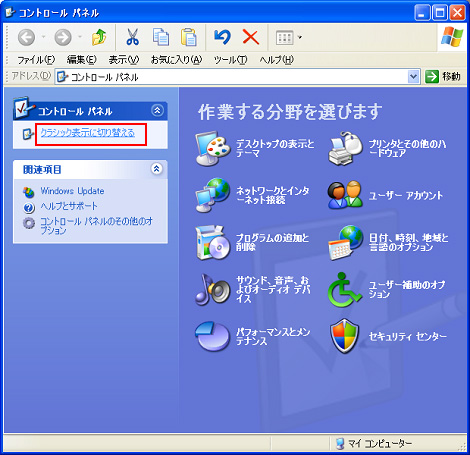Image resolution: width=470 pixels, height=455 pixels.
Task: Click クラシック表示に切り替える link
Action: 87,133
